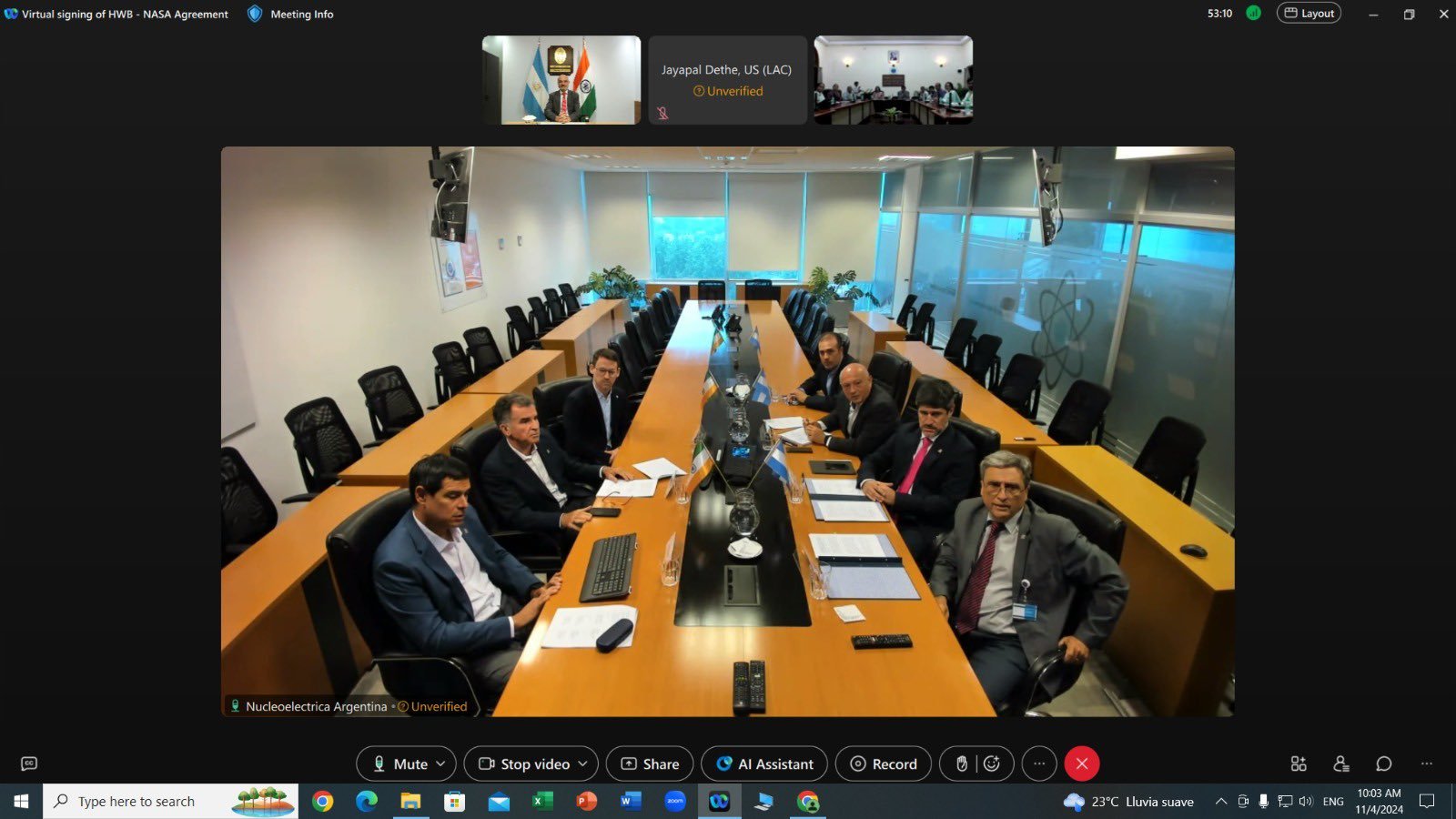Screen dimensions: 1456x819
Task: Click the green connection status indicator
Action: tap(1253, 14)
